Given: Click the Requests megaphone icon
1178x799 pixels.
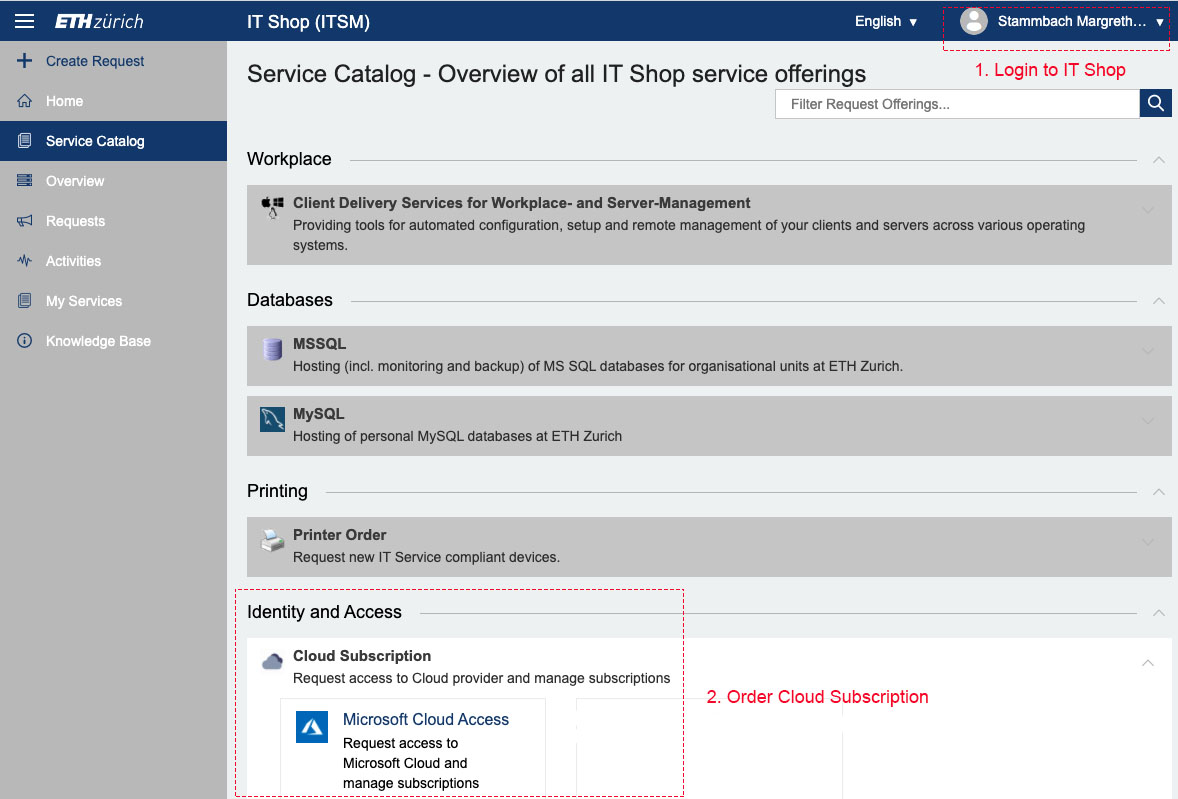Looking at the screenshot, I should 24,221.
